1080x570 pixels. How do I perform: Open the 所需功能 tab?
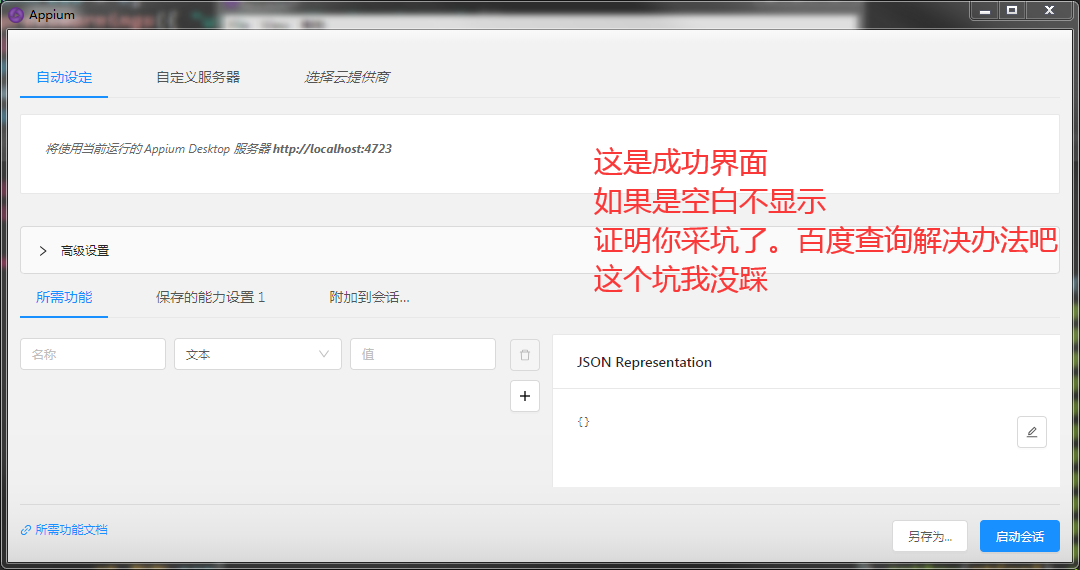click(64, 297)
